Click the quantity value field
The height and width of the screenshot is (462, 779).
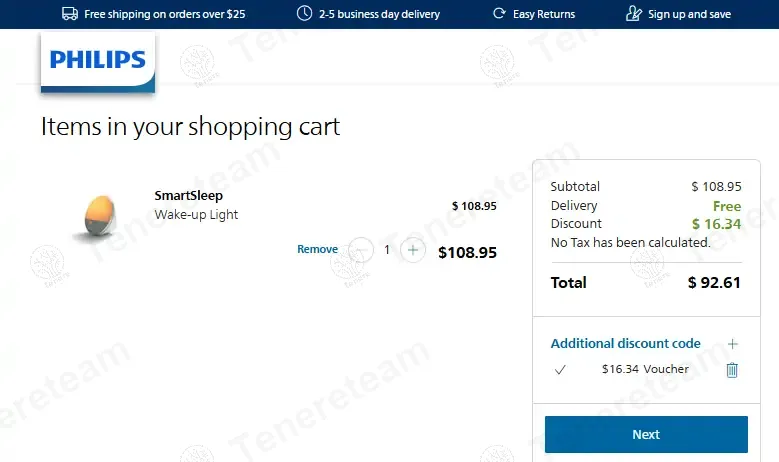pyautogui.click(x=387, y=250)
